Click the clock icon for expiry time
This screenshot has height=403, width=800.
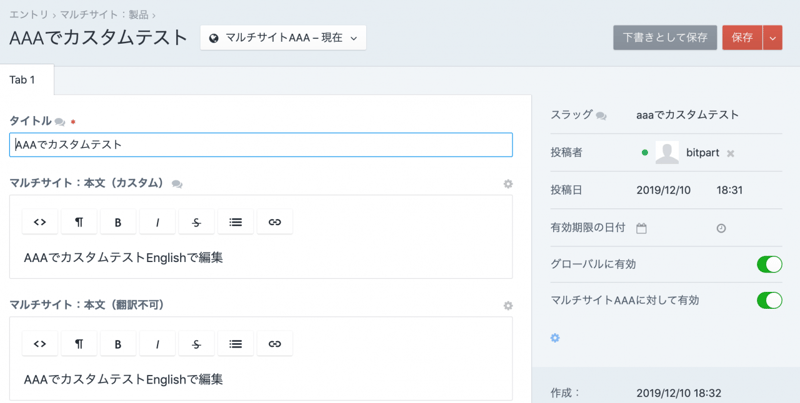[x=721, y=228]
